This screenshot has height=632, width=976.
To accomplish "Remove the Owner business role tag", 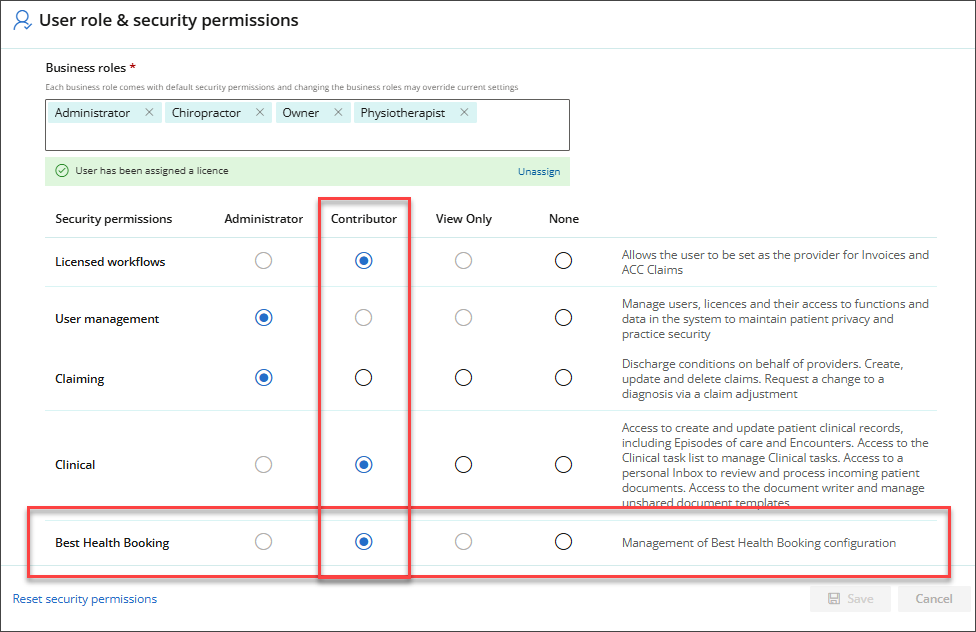I will tap(339, 112).
